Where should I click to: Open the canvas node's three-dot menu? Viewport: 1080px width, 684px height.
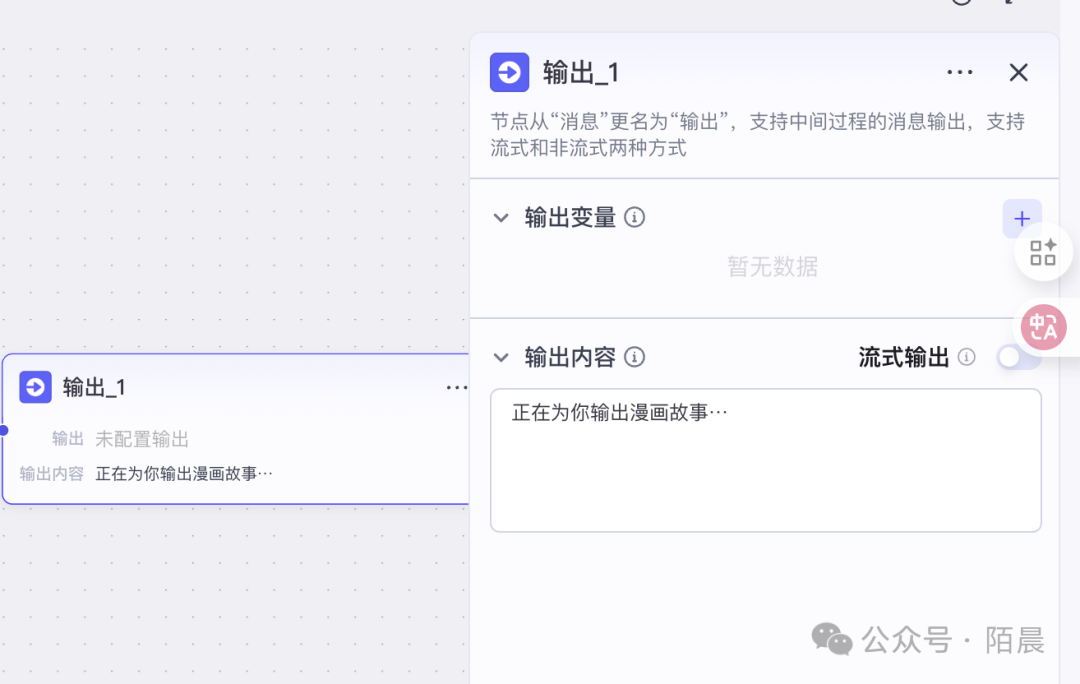(456, 387)
